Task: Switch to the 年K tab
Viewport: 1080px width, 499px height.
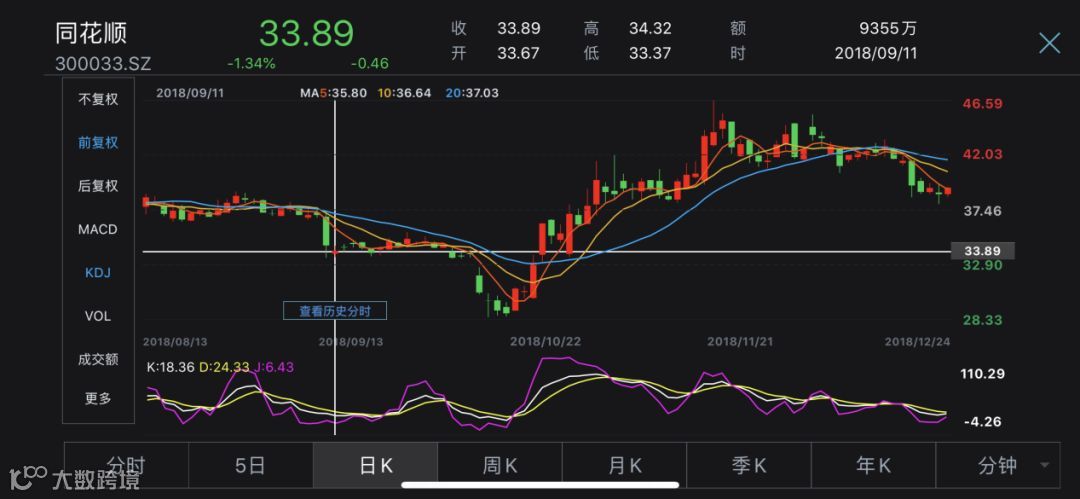Action: pyautogui.click(x=874, y=466)
